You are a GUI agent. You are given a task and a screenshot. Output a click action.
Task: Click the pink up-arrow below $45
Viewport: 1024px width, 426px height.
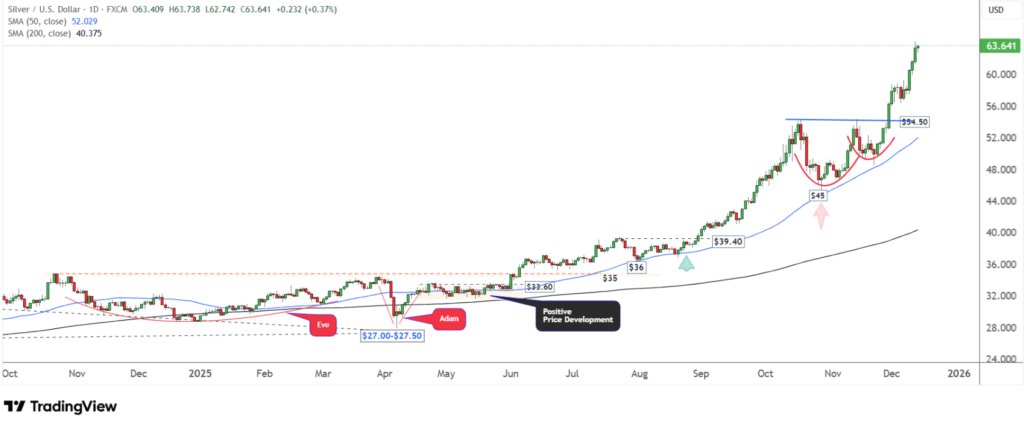[x=821, y=218]
